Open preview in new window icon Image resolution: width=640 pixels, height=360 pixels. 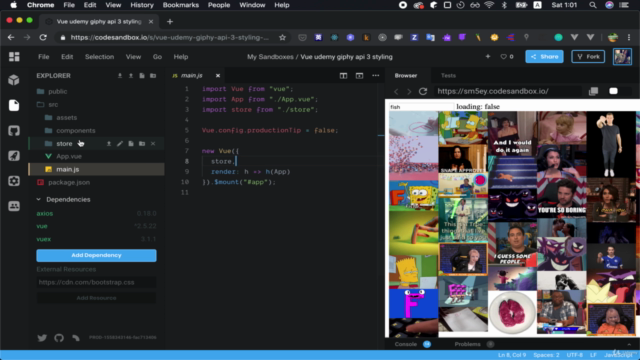point(593,91)
